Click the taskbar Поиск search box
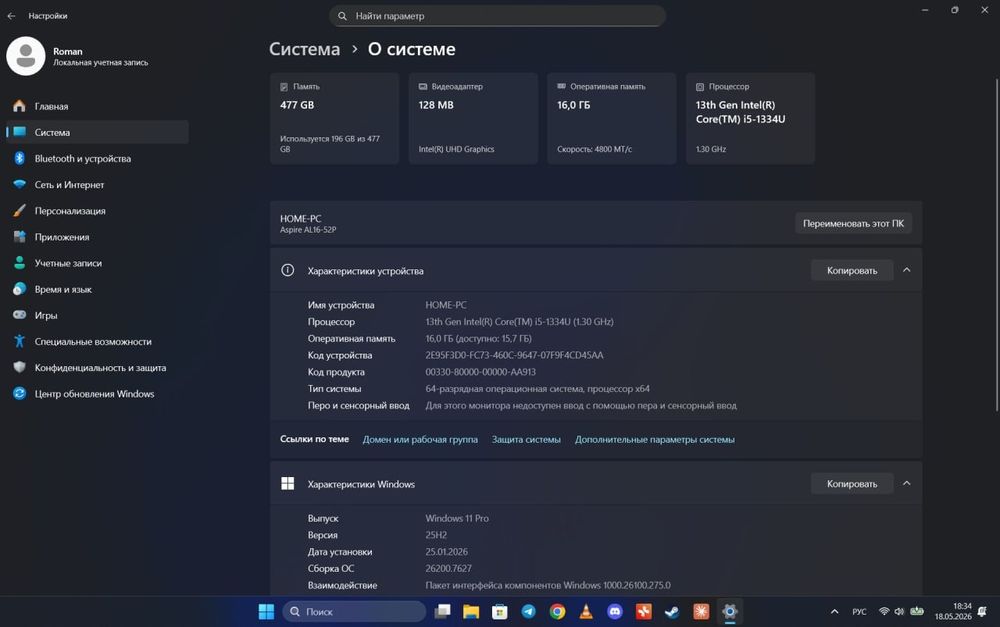Screen dimensions: 1000x627 354,612
